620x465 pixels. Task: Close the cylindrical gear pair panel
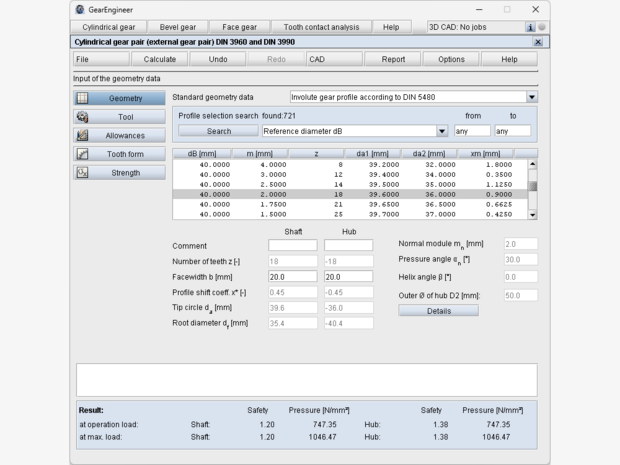pyautogui.click(x=538, y=42)
